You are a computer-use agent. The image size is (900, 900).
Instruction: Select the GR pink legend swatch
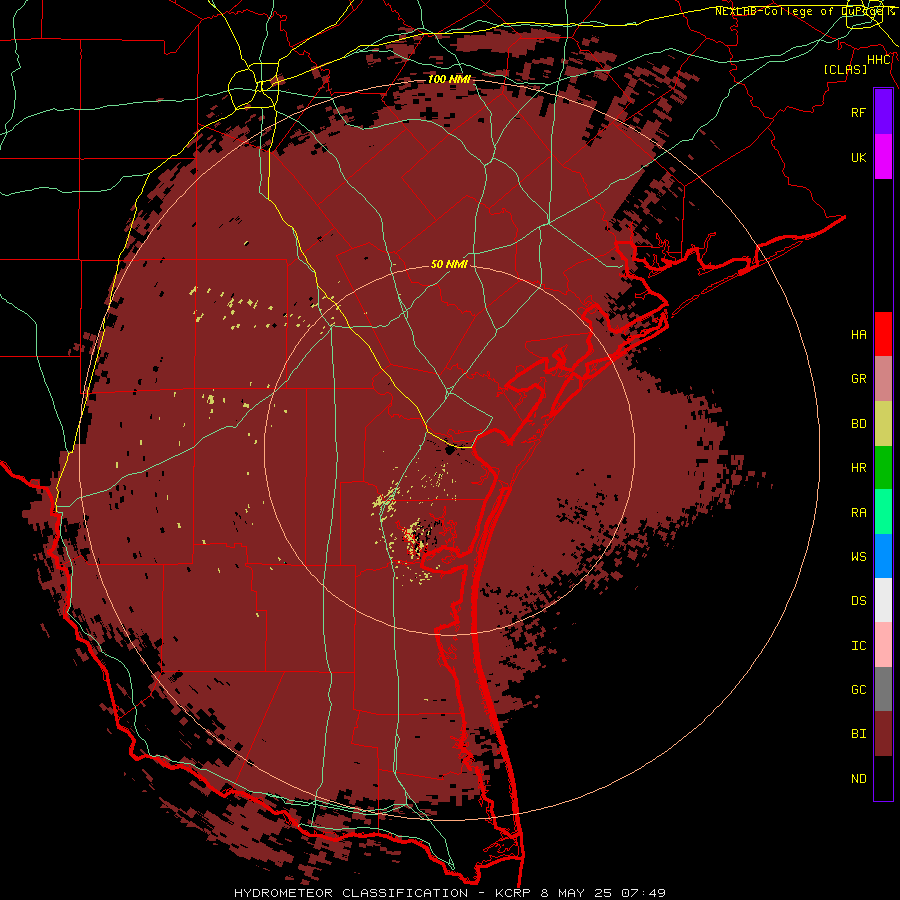(883, 378)
